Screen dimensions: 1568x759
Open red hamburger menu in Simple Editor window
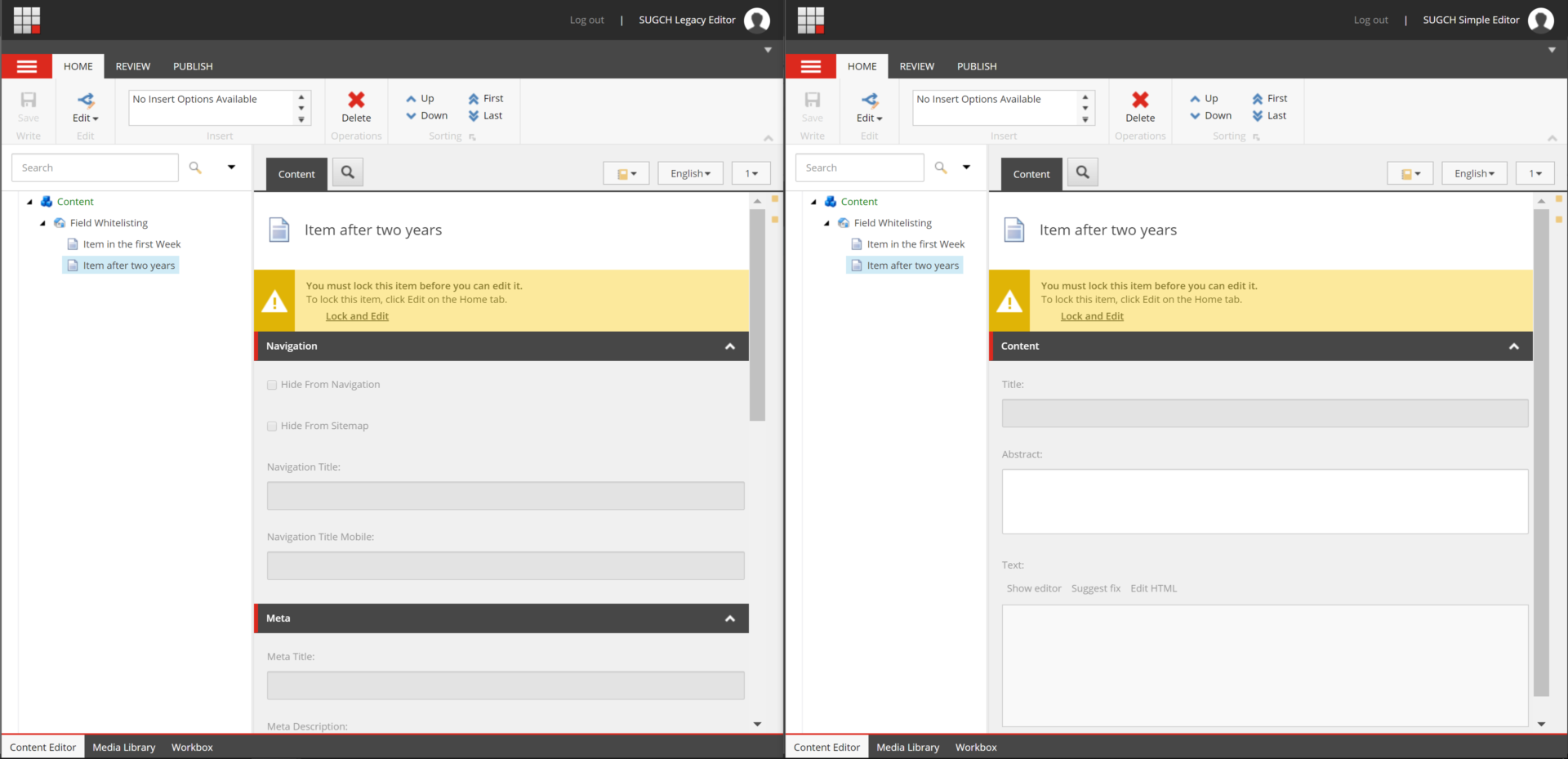811,66
